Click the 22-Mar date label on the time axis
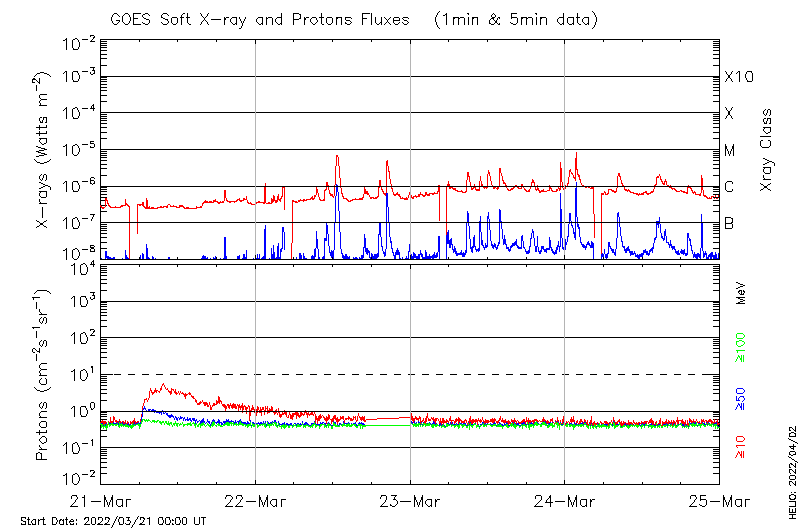800x530 pixels. click(x=255, y=501)
